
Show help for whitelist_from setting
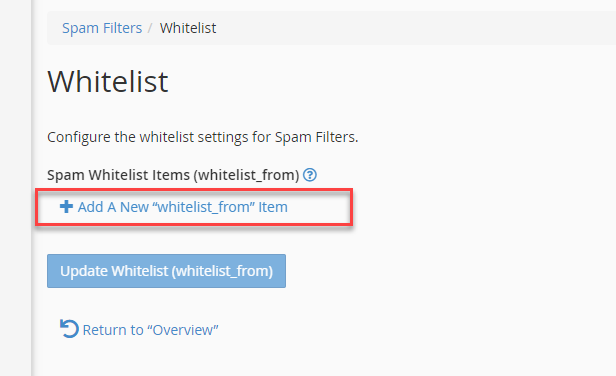[310, 175]
